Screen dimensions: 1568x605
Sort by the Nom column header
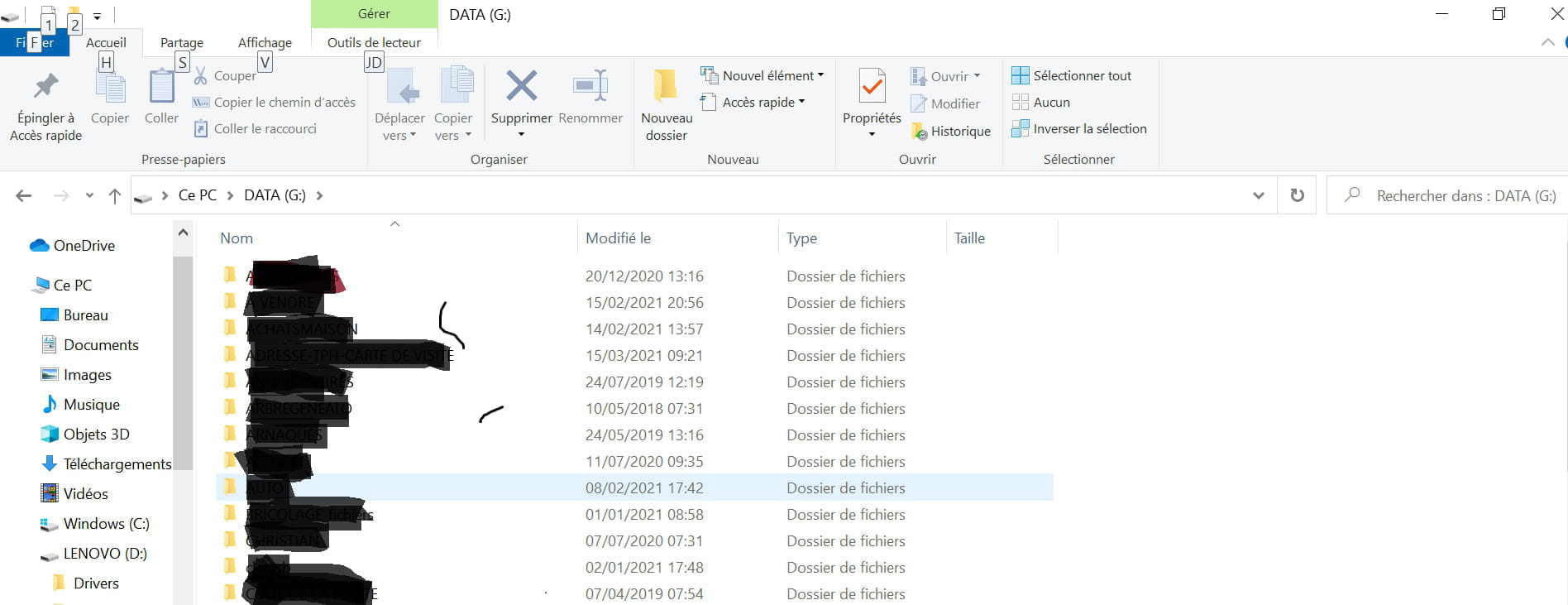(237, 238)
